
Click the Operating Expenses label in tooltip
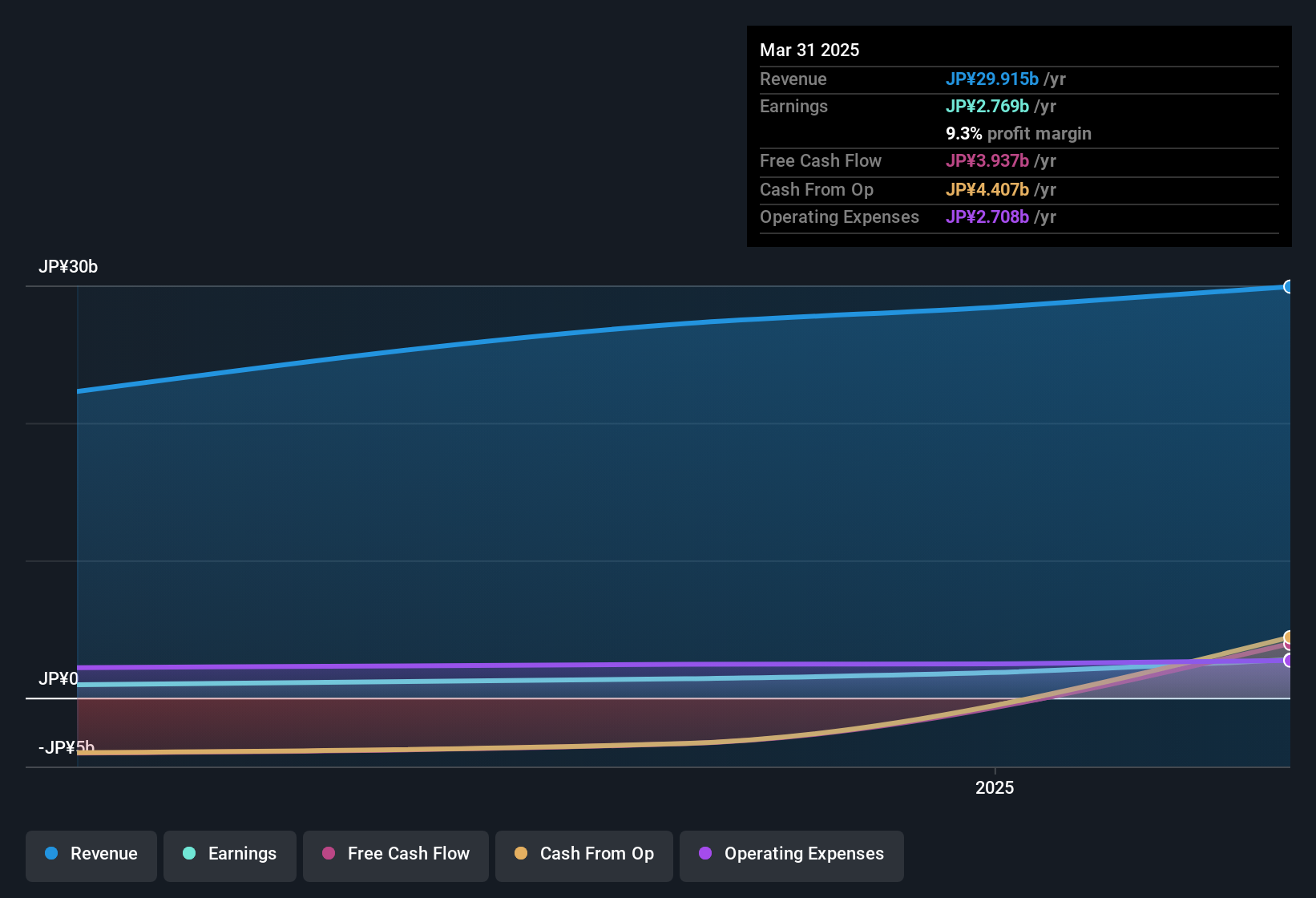[x=839, y=217]
